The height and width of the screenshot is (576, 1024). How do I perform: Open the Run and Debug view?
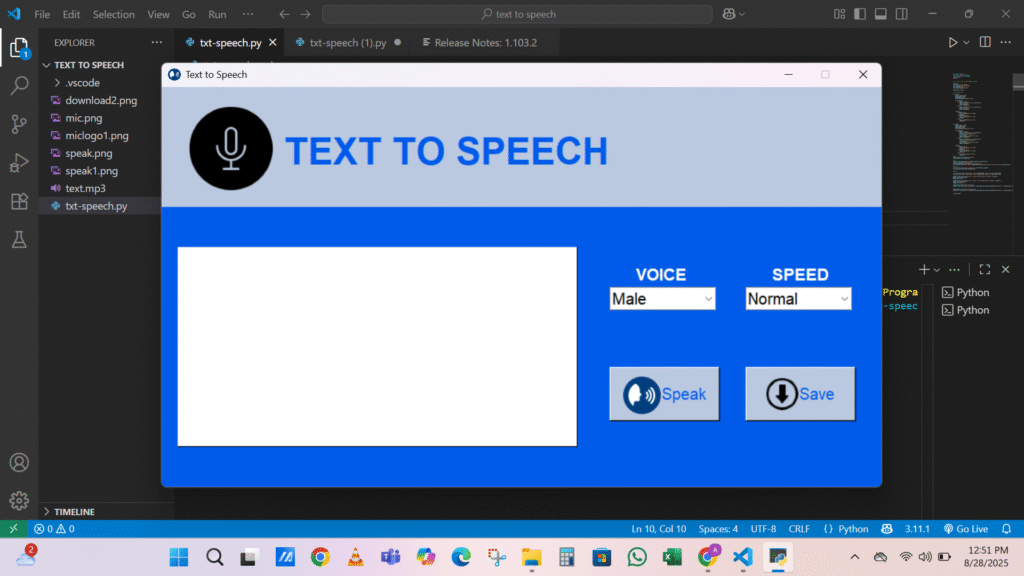[19, 162]
